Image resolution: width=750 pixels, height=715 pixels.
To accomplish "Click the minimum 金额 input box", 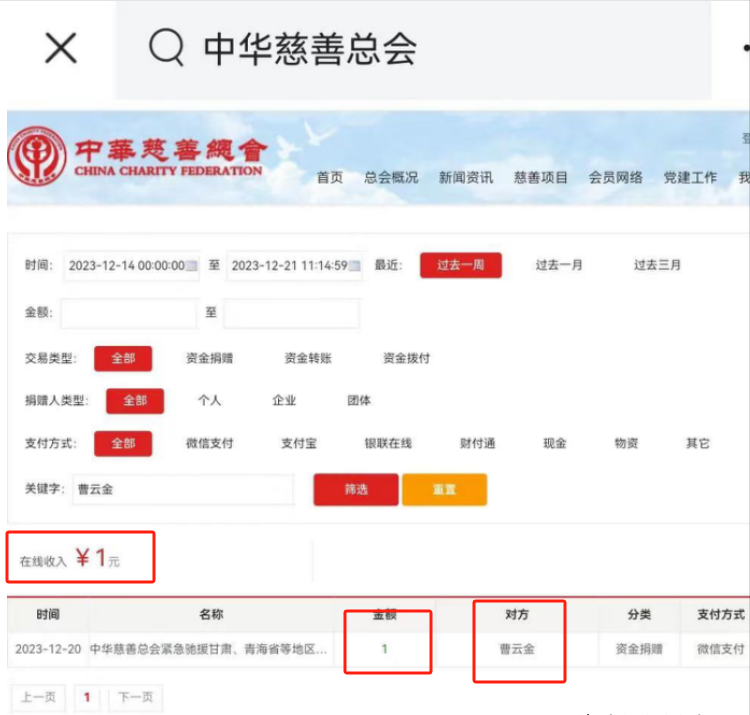I will tap(129, 313).
